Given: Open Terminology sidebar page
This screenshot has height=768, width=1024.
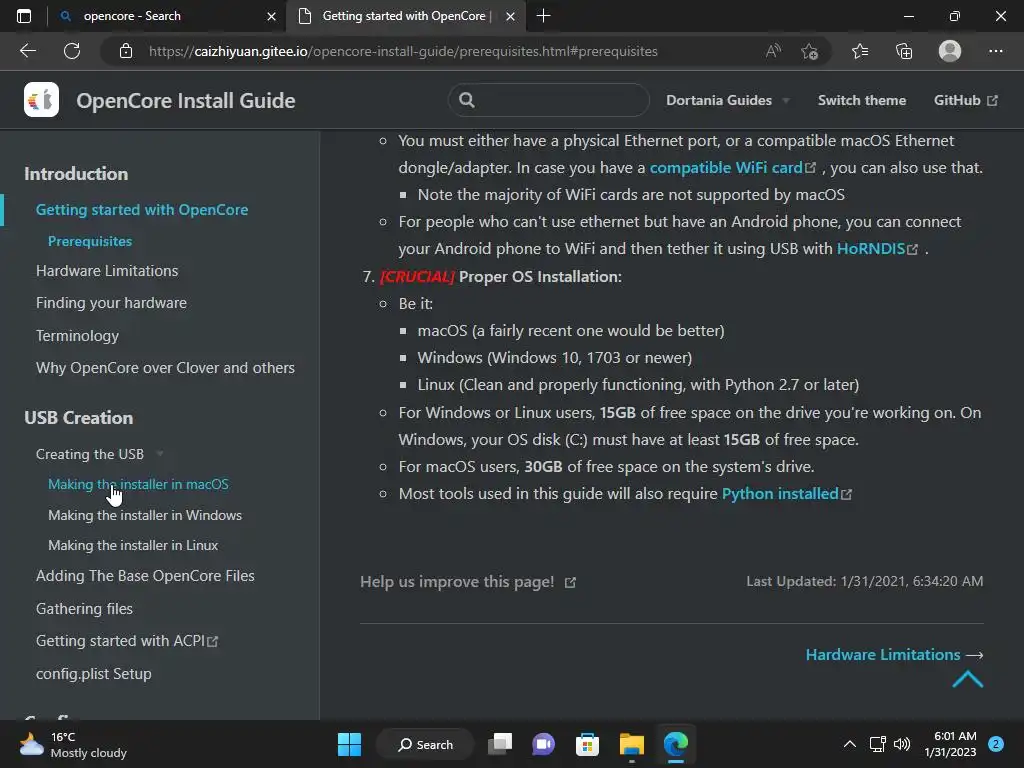Looking at the screenshot, I should point(77,335).
